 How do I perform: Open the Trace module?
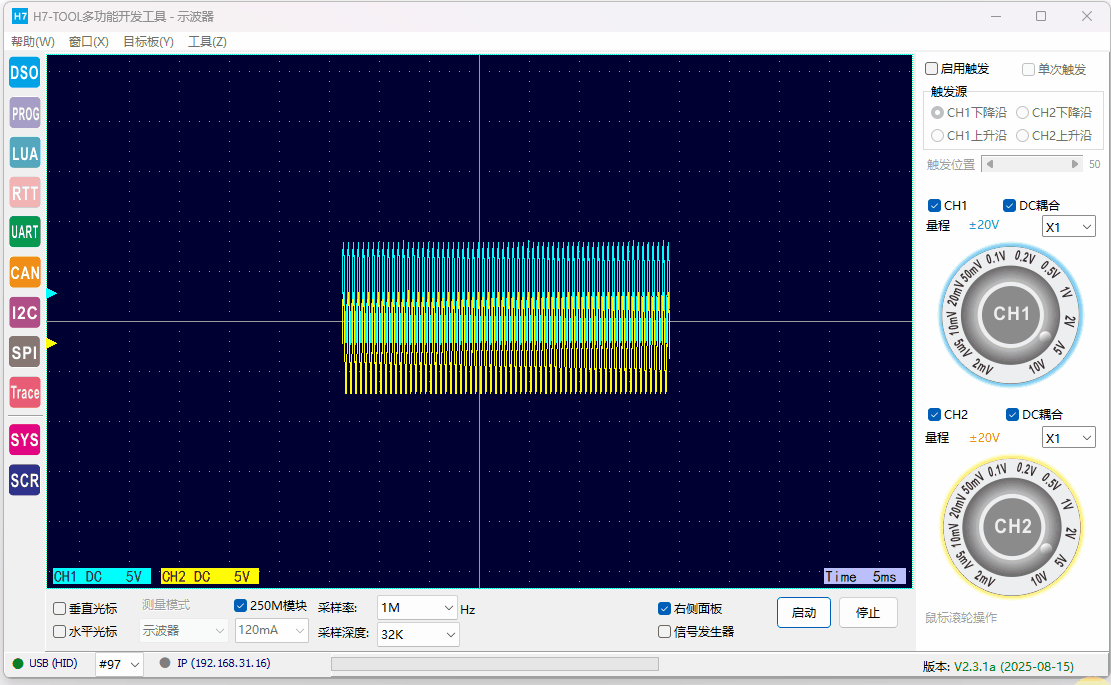(x=25, y=392)
